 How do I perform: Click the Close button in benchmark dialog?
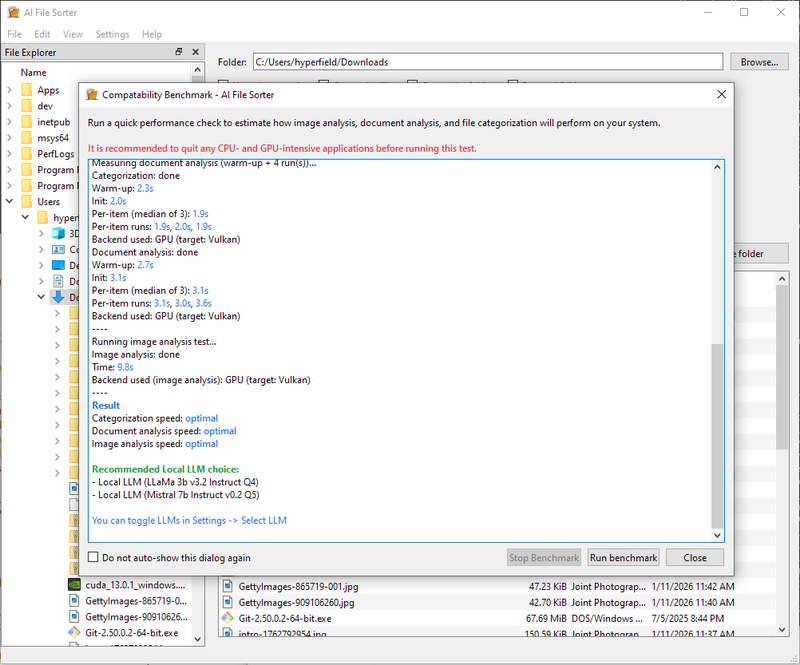click(695, 557)
